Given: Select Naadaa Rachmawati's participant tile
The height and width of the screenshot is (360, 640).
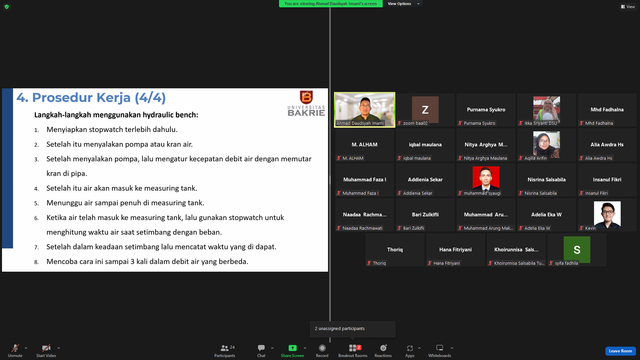Looking at the screenshot, I should tap(364, 215).
